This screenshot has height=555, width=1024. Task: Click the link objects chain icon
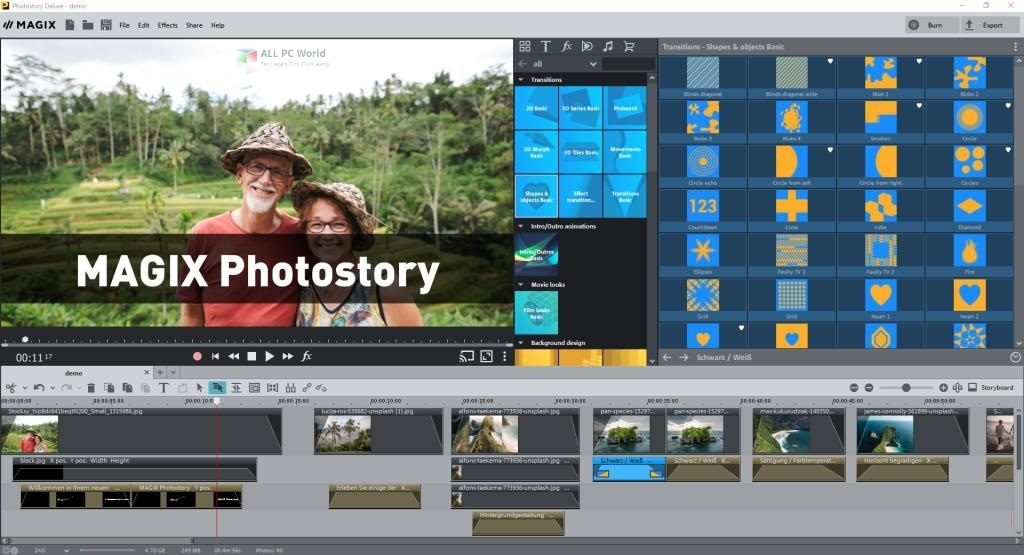click(307, 388)
